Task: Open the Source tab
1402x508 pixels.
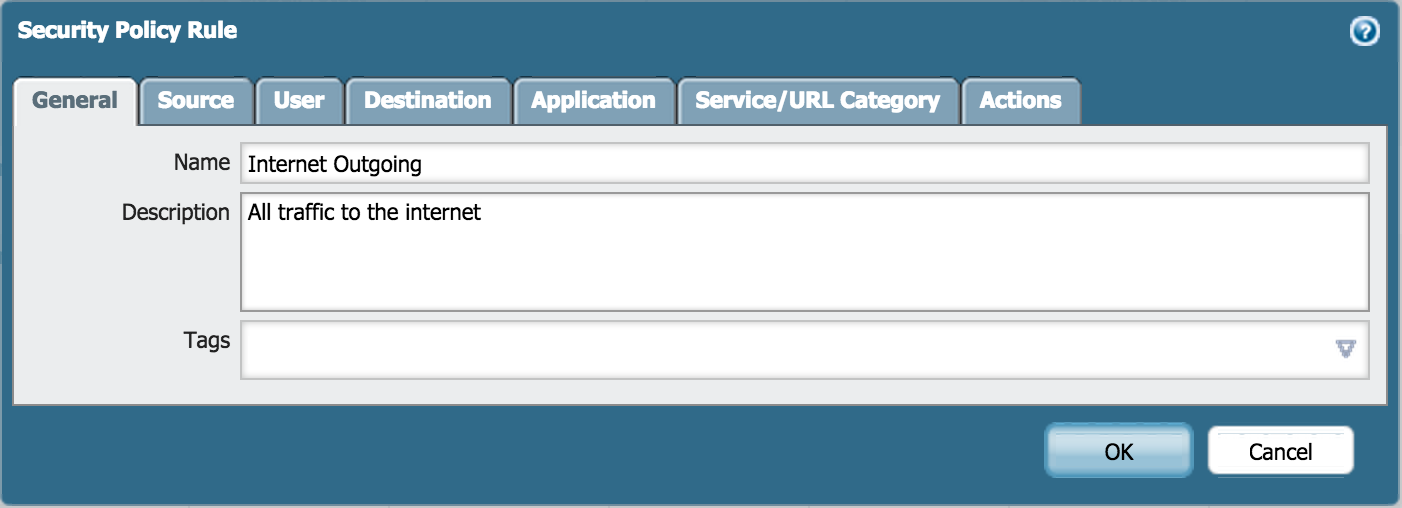Action: coord(196,101)
